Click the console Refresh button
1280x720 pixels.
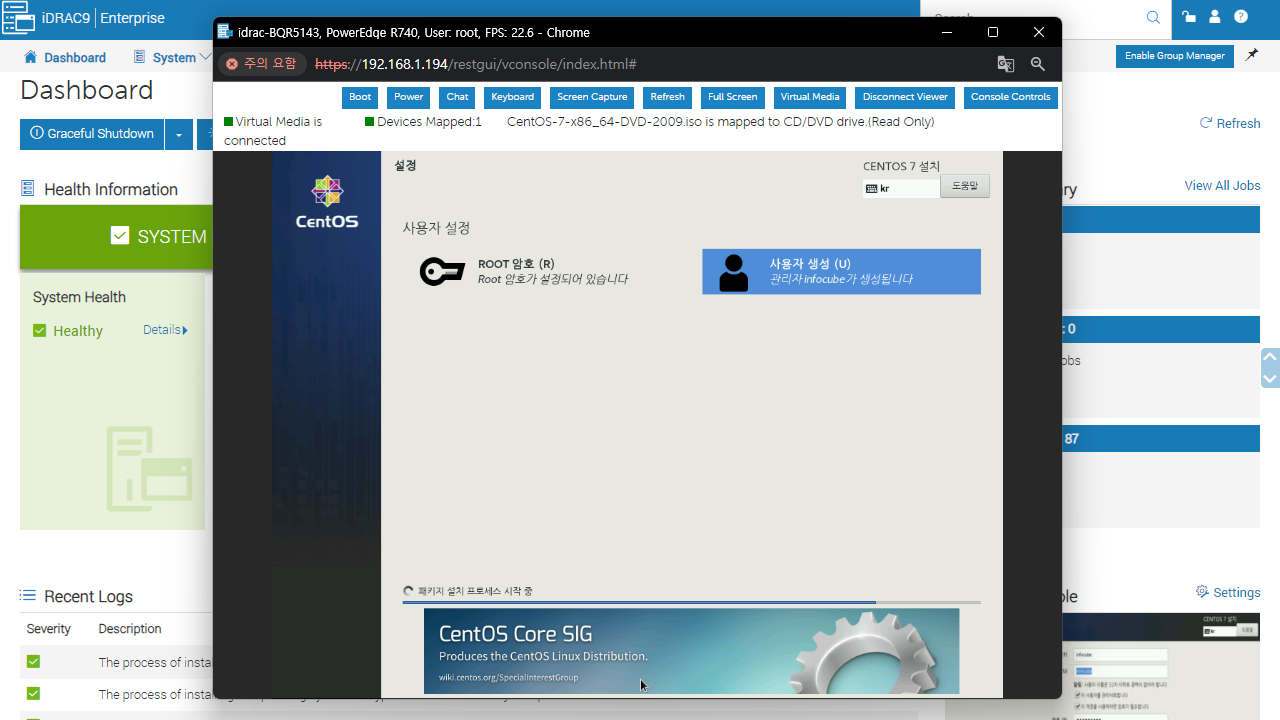(667, 98)
